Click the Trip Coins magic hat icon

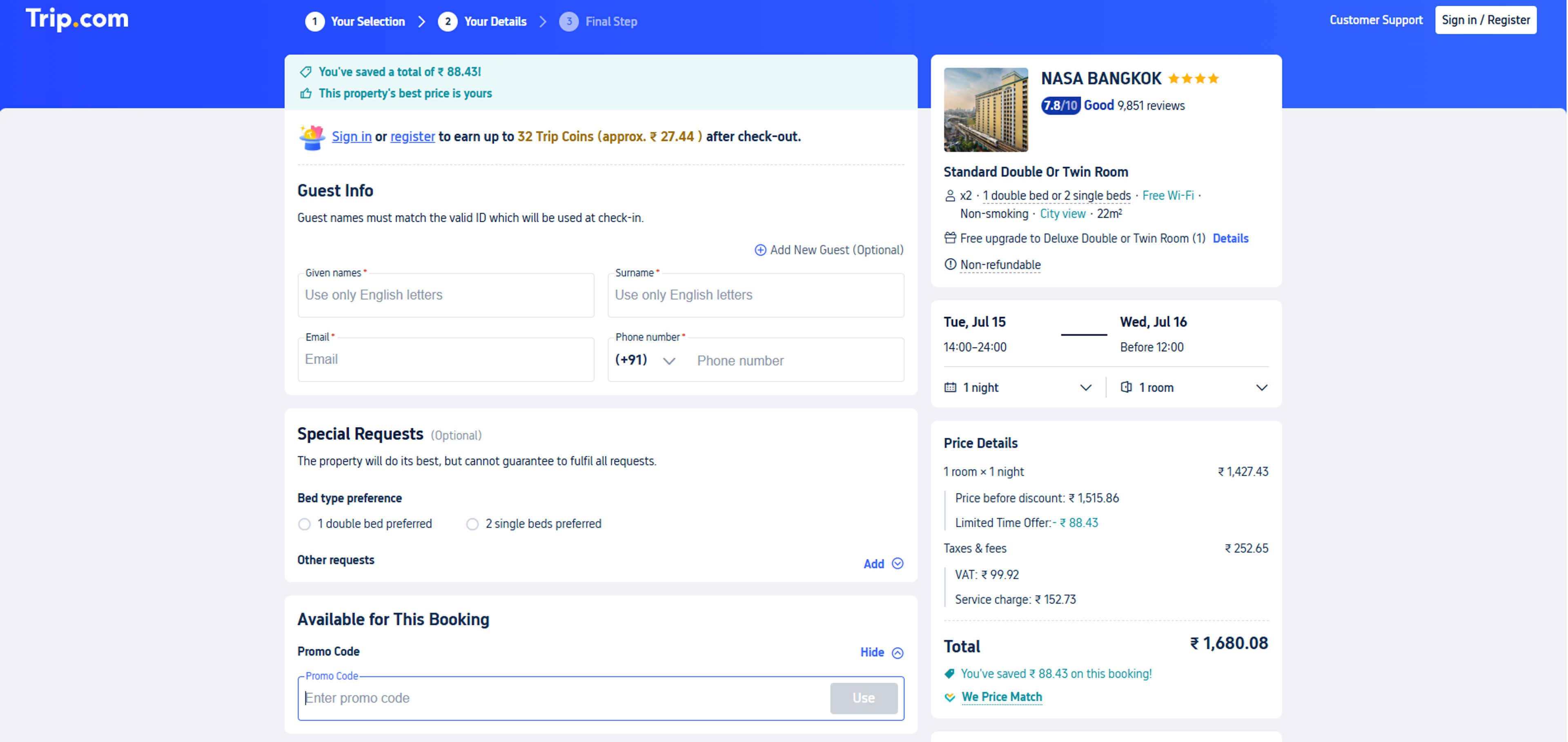(312, 137)
